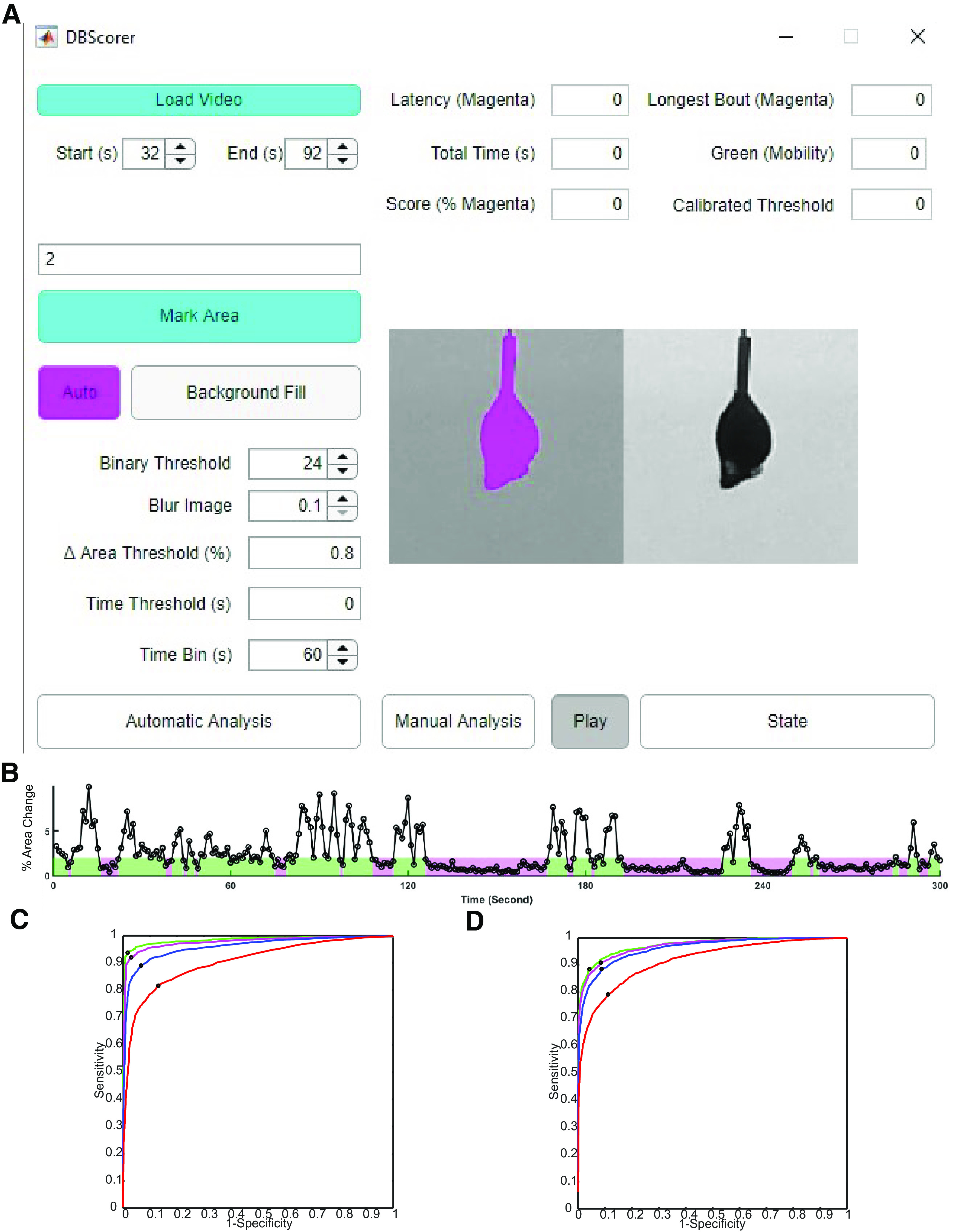Click the grayscale mouse video frame
Viewport: 958px width, 1232px height.
click(x=741, y=446)
